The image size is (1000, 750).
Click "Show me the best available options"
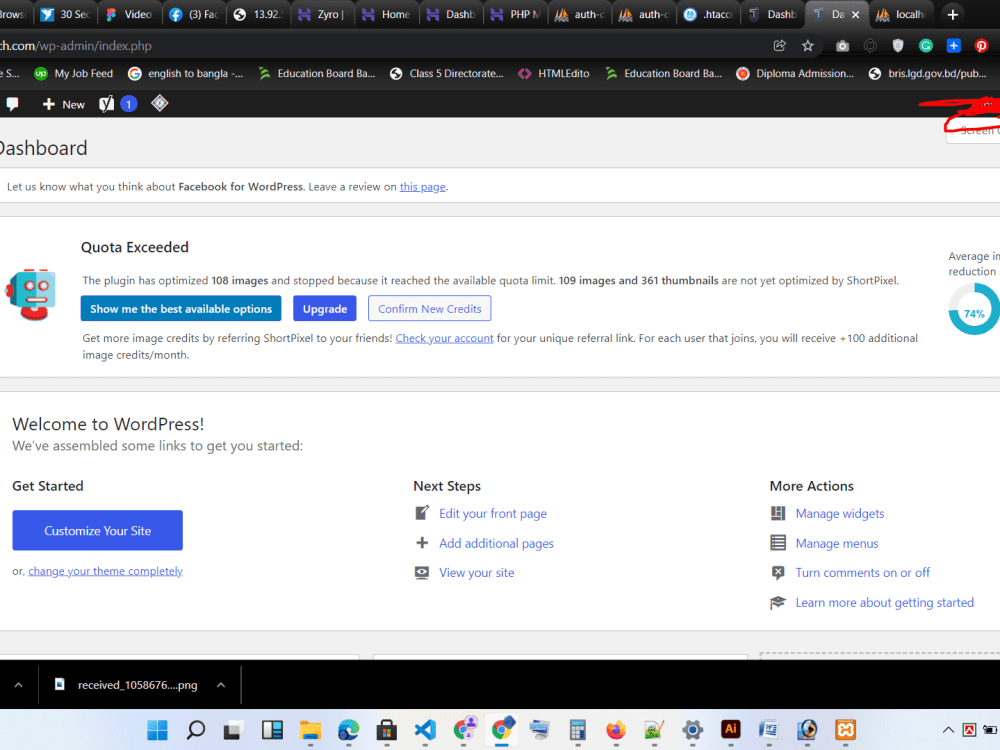pyautogui.click(x=180, y=309)
